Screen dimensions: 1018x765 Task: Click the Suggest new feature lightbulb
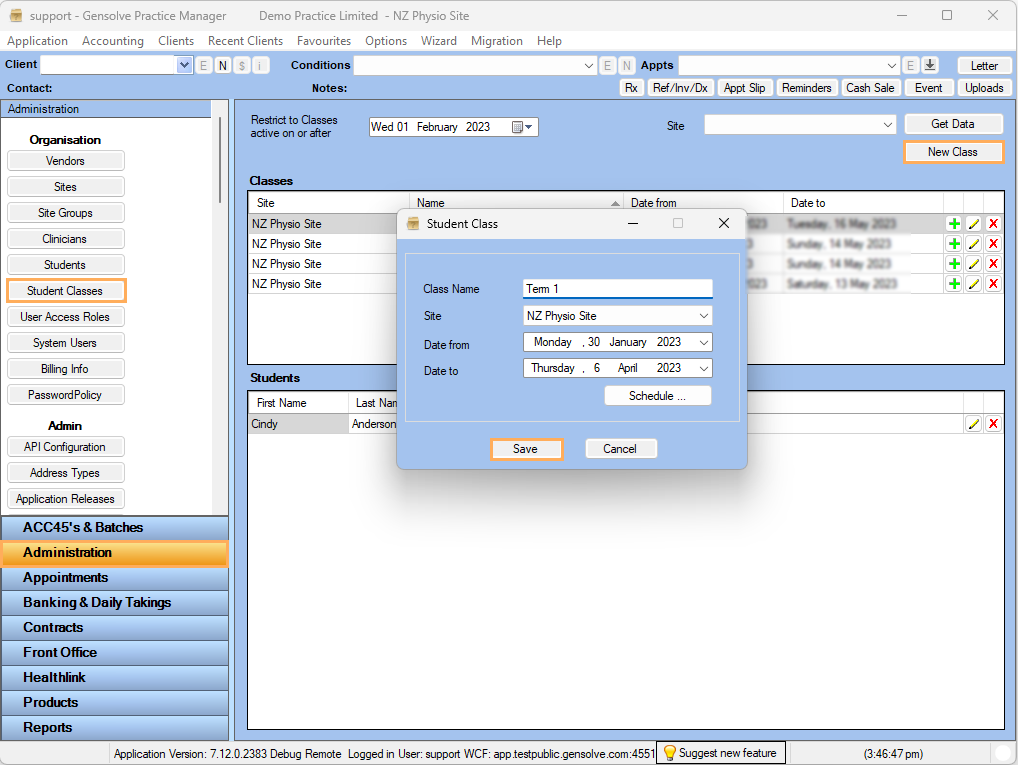click(x=670, y=753)
